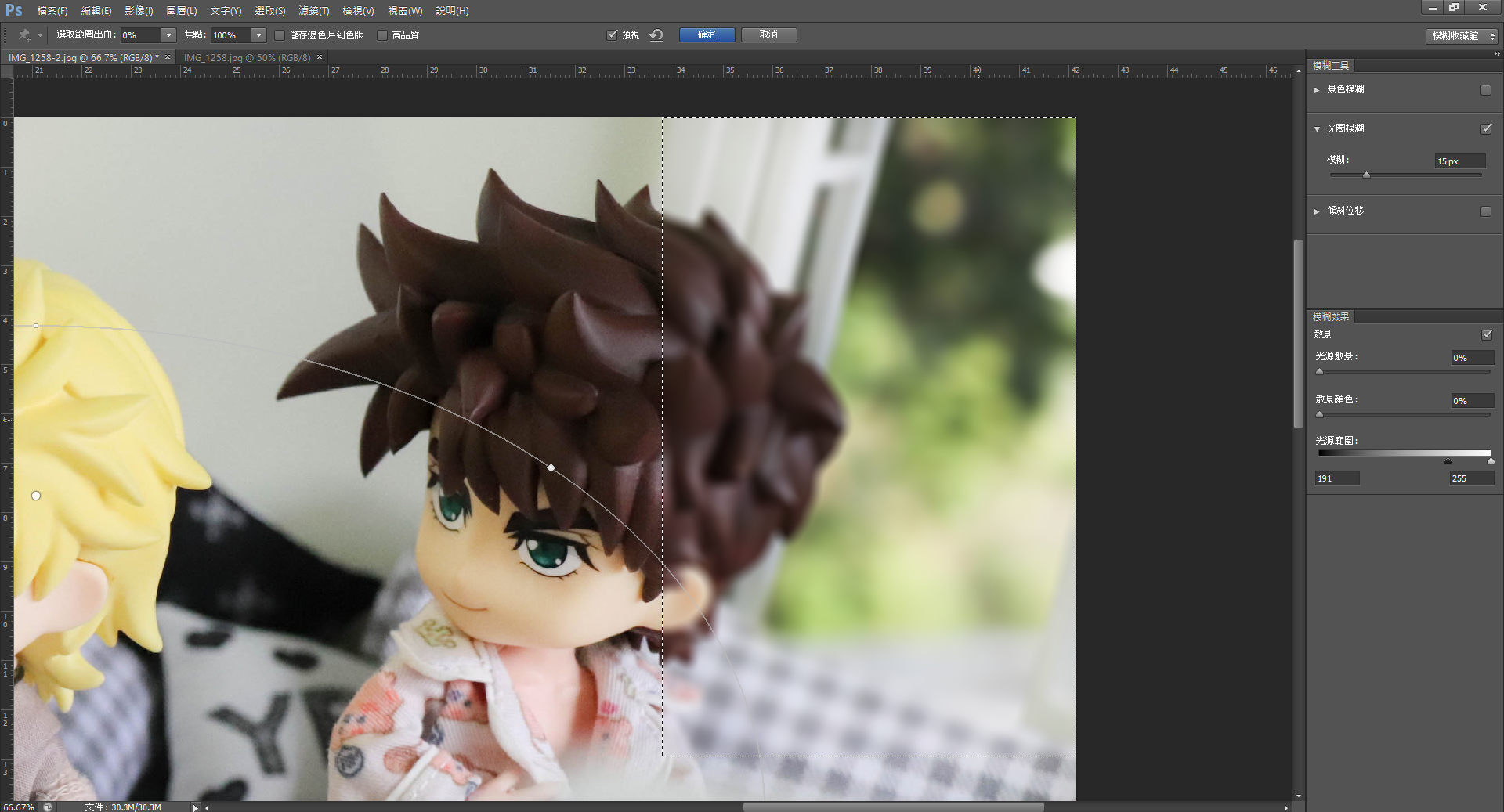The image size is (1504, 812).
Task: Open the 焦點 percentage dropdown
Action: point(258,35)
